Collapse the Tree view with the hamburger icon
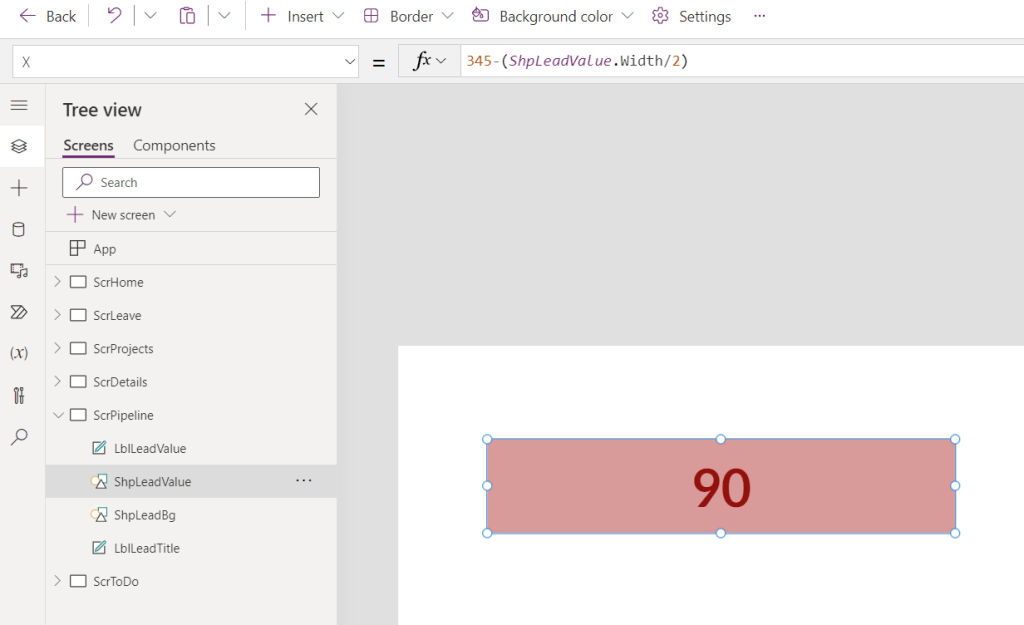The image size is (1024, 625). (x=18, y=103)
